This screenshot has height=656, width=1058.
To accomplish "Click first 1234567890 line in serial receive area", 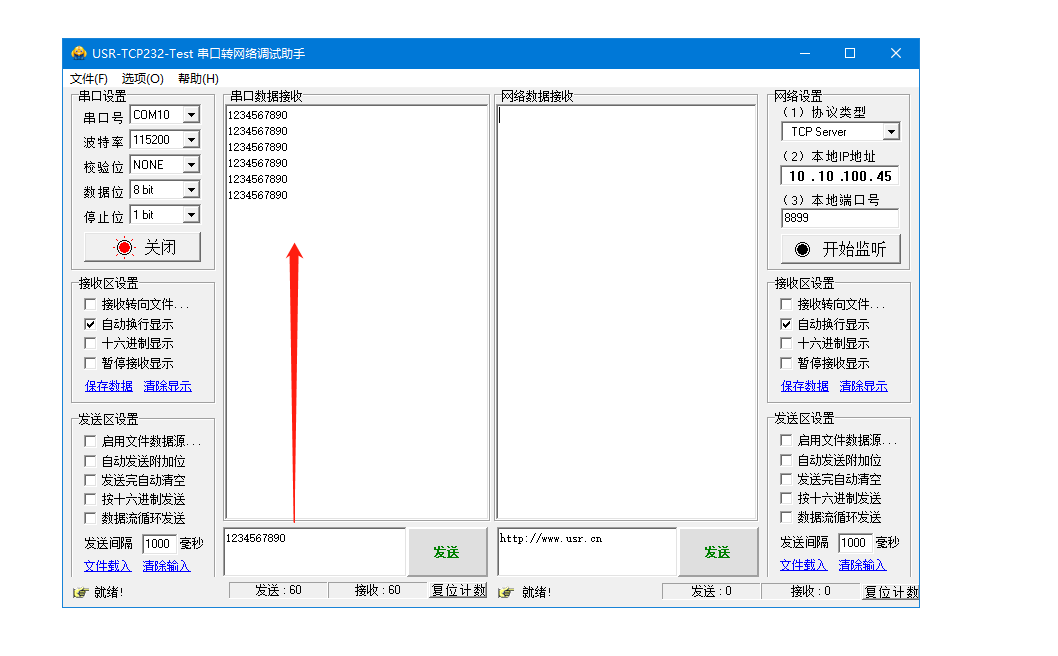I will [258, 115].
